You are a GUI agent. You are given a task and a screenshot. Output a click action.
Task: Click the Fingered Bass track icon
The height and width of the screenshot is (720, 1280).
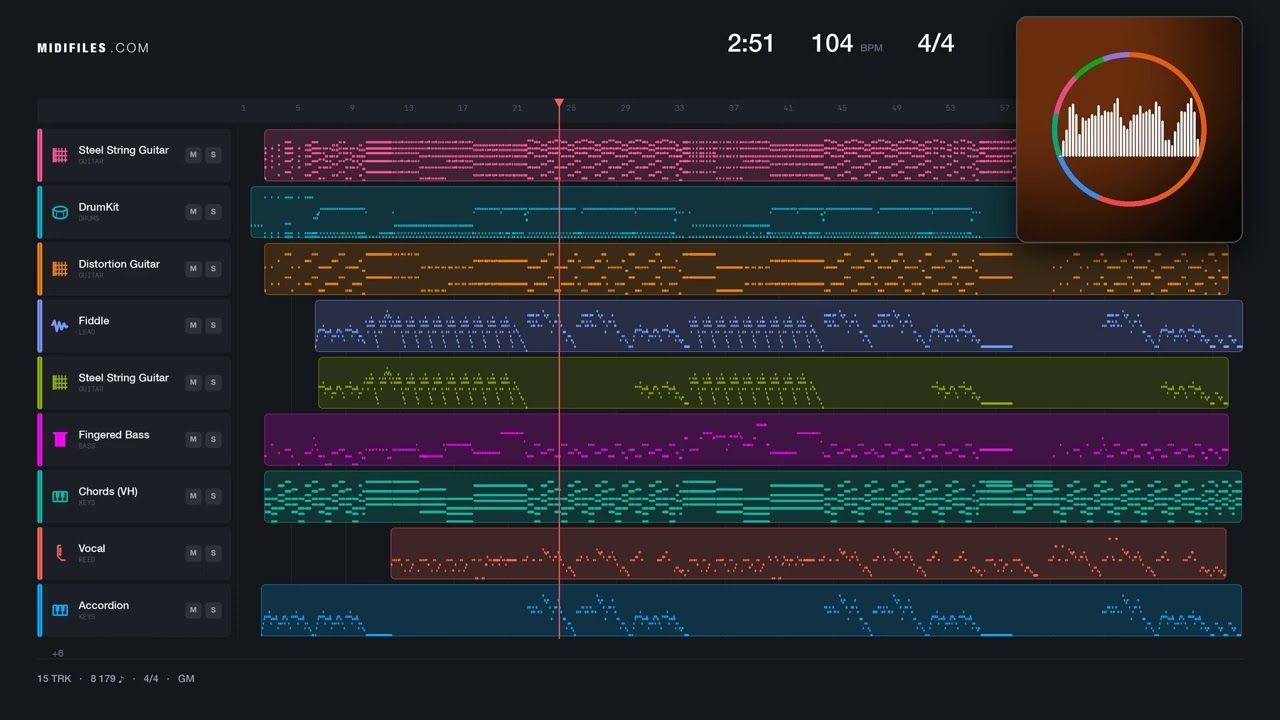pyautogui.click(x=59, y=439)
